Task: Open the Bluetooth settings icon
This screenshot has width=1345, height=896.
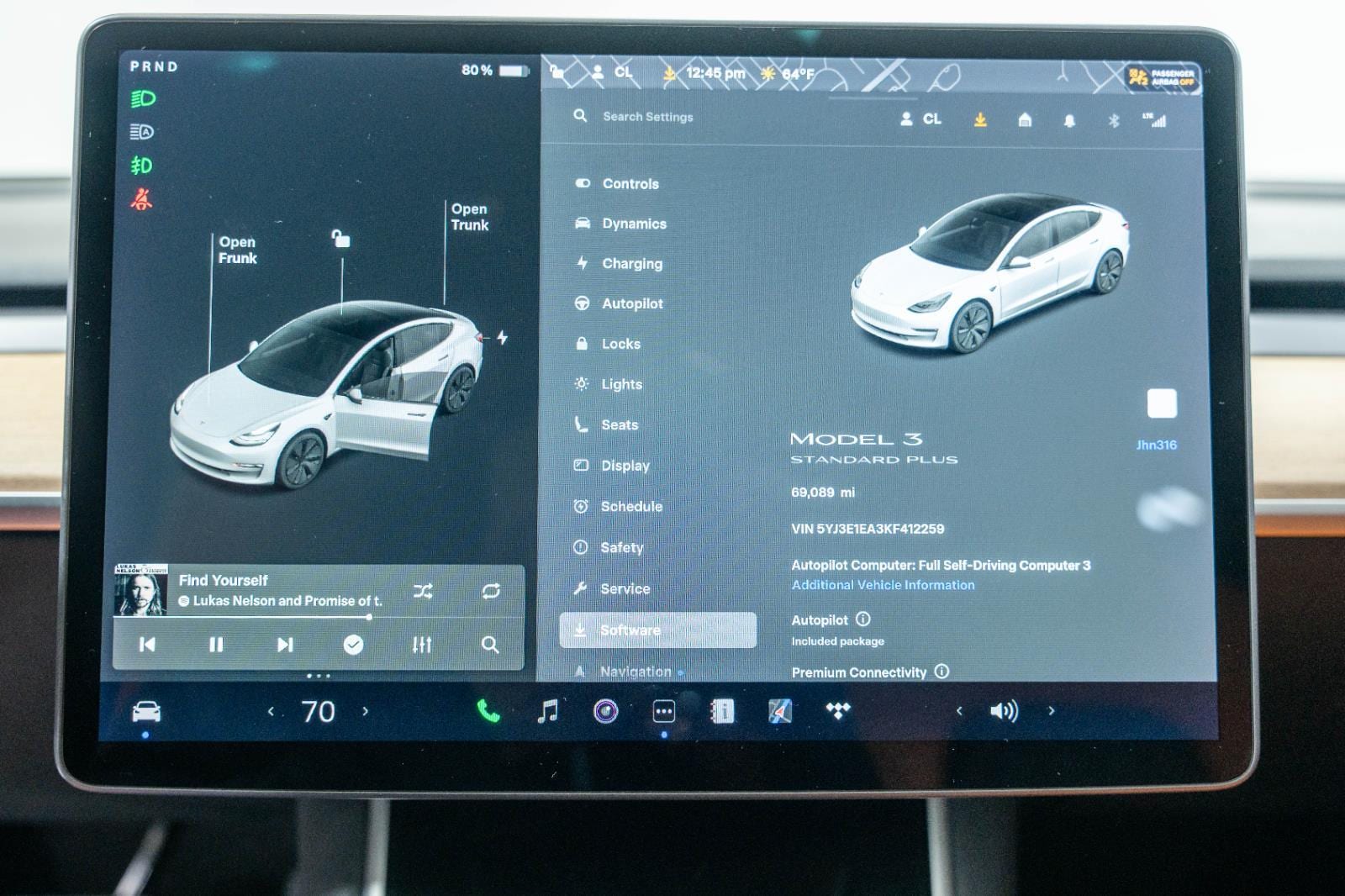Action: point(1113,120)
